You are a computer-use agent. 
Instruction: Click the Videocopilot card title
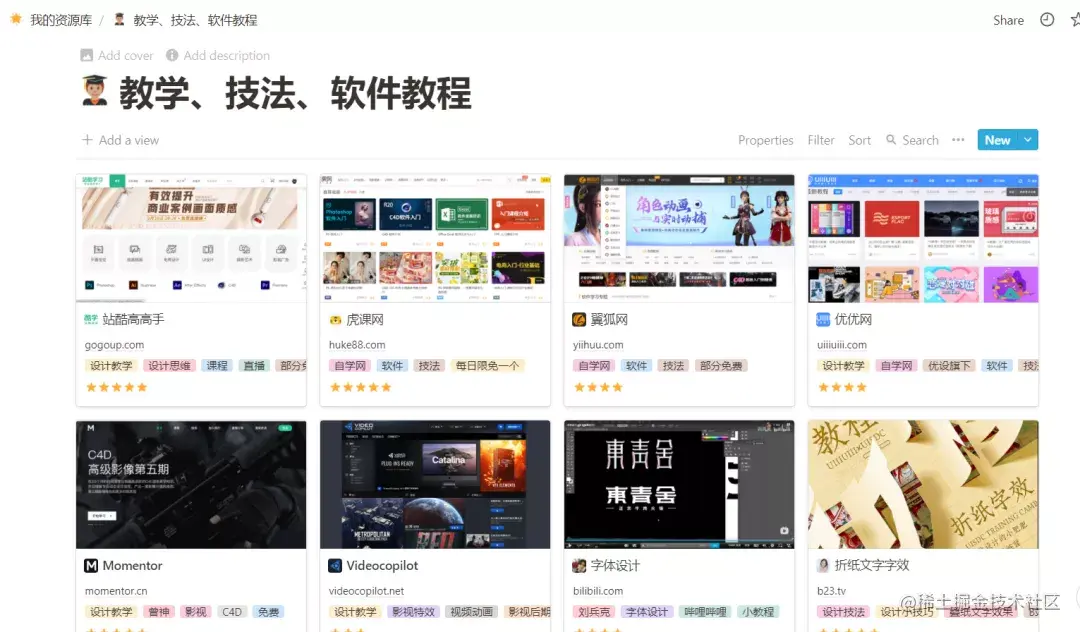tap(382, 565)
